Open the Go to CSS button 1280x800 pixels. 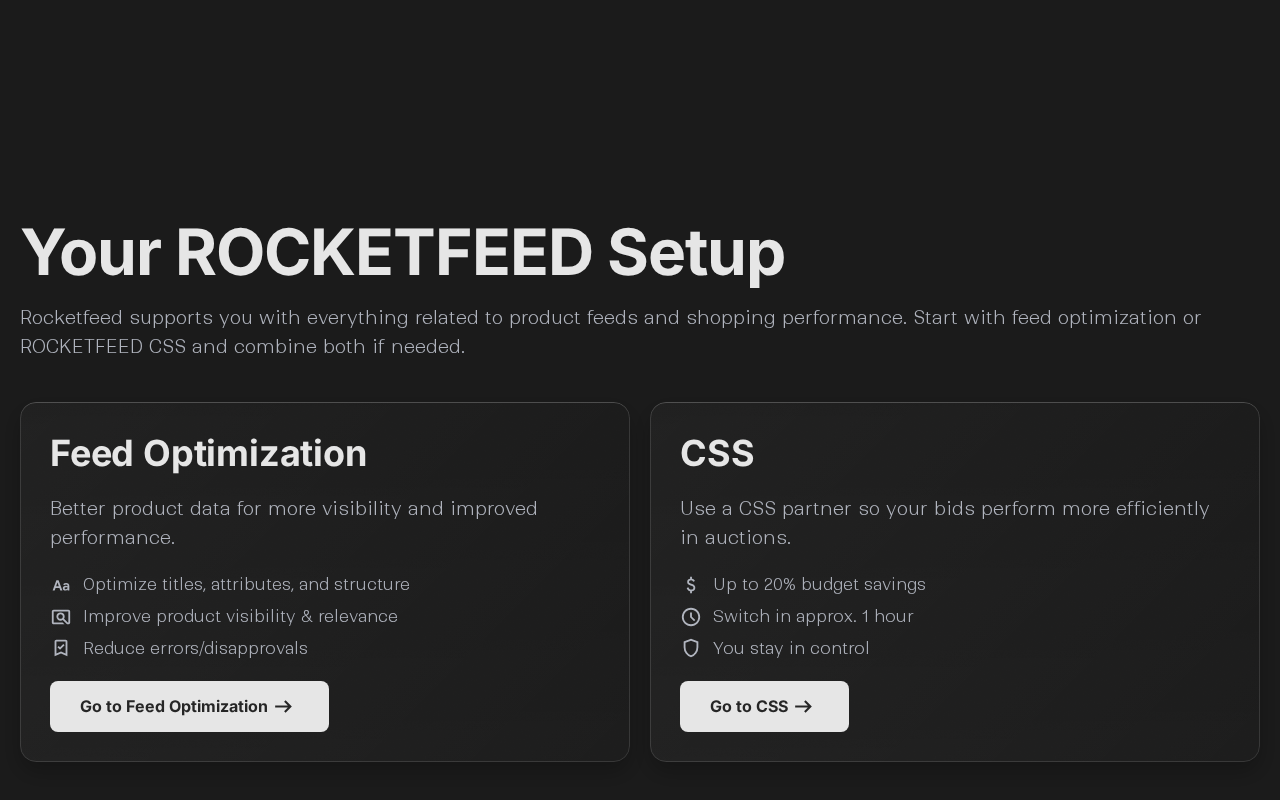(x=764, y=706)
